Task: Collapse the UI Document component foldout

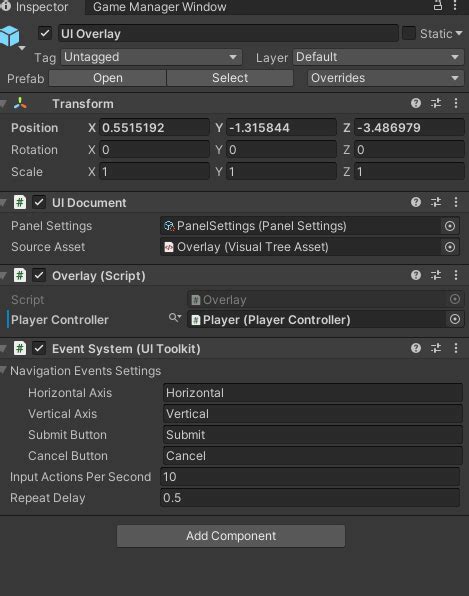Action: click(x=3, y=202)
